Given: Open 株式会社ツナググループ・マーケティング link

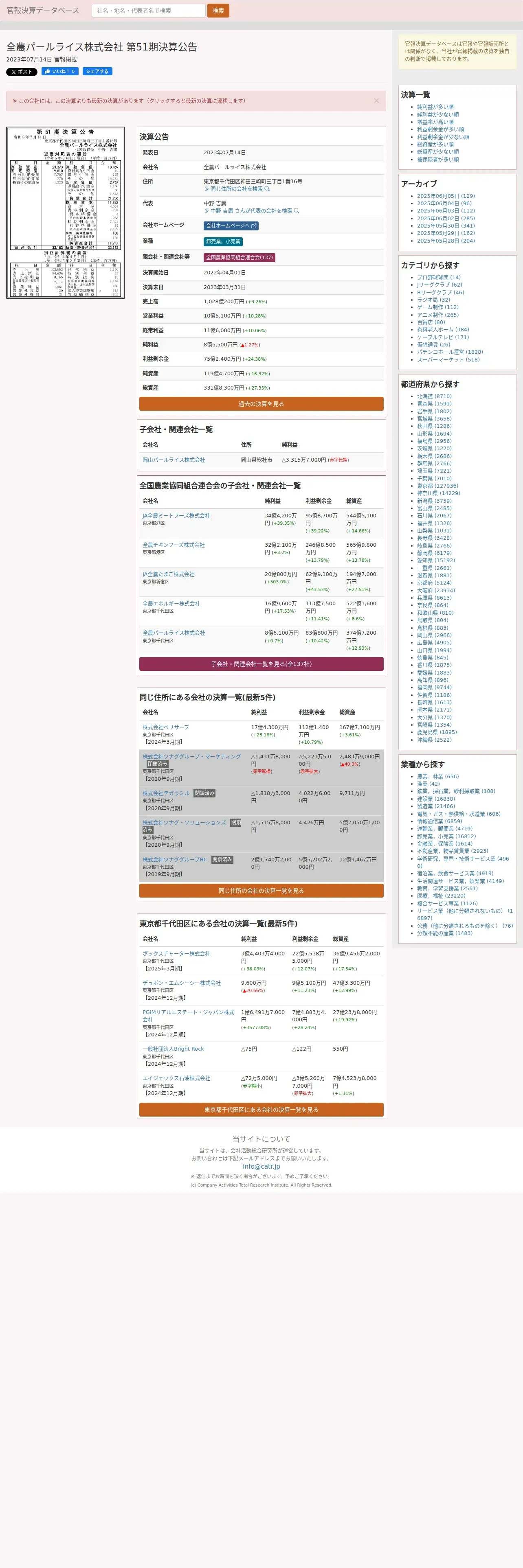Looking at the screenshot, I should [192, 757].
